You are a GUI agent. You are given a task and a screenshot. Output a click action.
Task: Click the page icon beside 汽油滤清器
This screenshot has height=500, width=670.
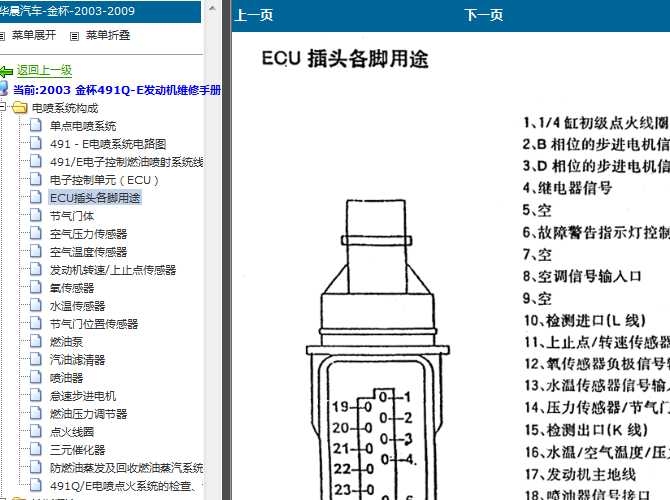coord(36,359)
